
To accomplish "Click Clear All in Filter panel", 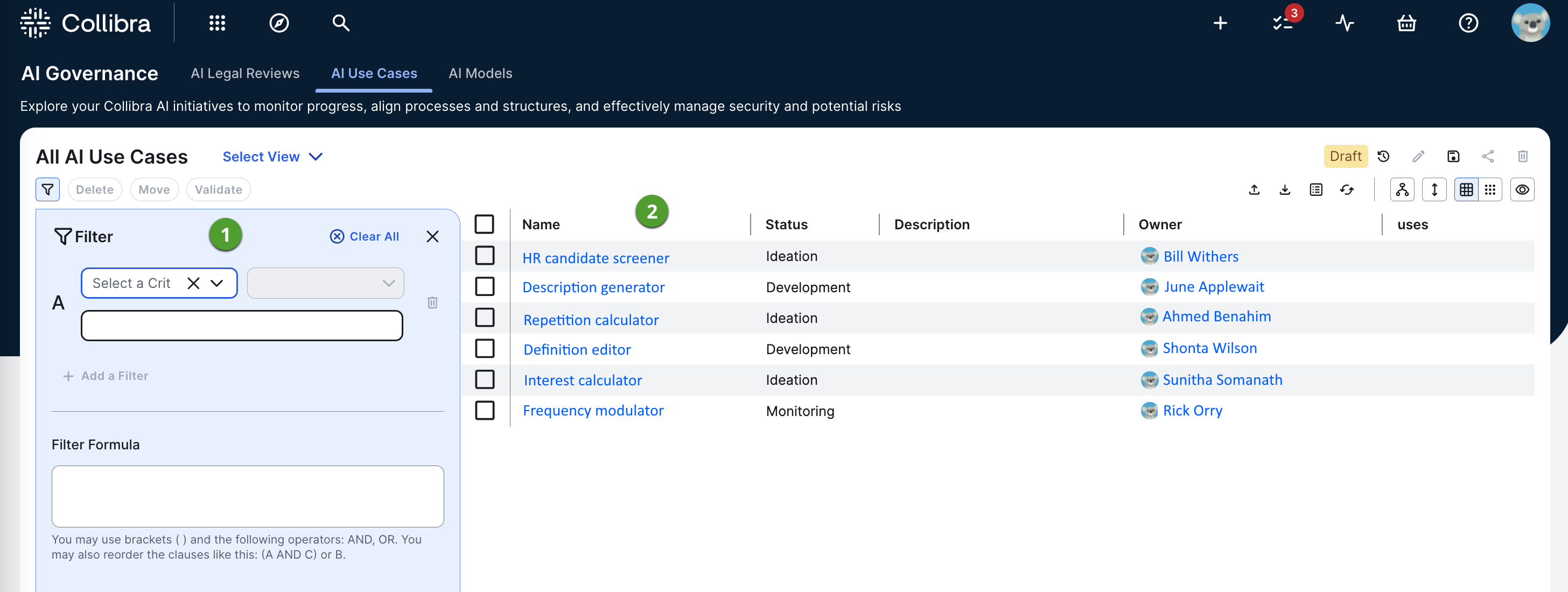I will coord(364,237).
